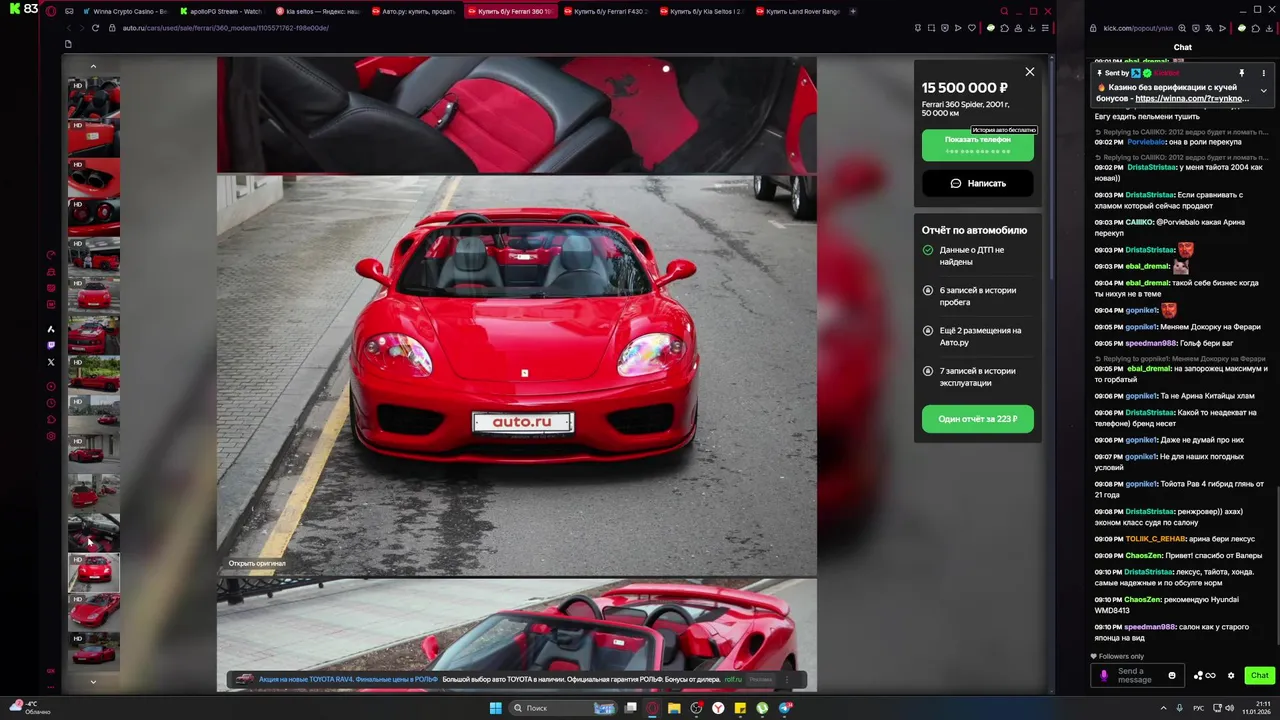
Task: Open the Yandex browser taskbar icon
Action: pos(718,708)
